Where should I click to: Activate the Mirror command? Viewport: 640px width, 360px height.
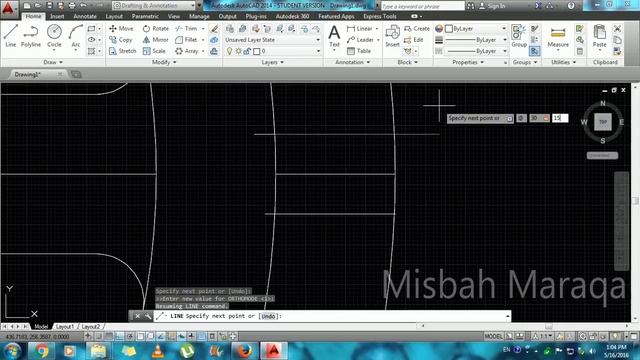pyautogui.click(x=156, y=40)
